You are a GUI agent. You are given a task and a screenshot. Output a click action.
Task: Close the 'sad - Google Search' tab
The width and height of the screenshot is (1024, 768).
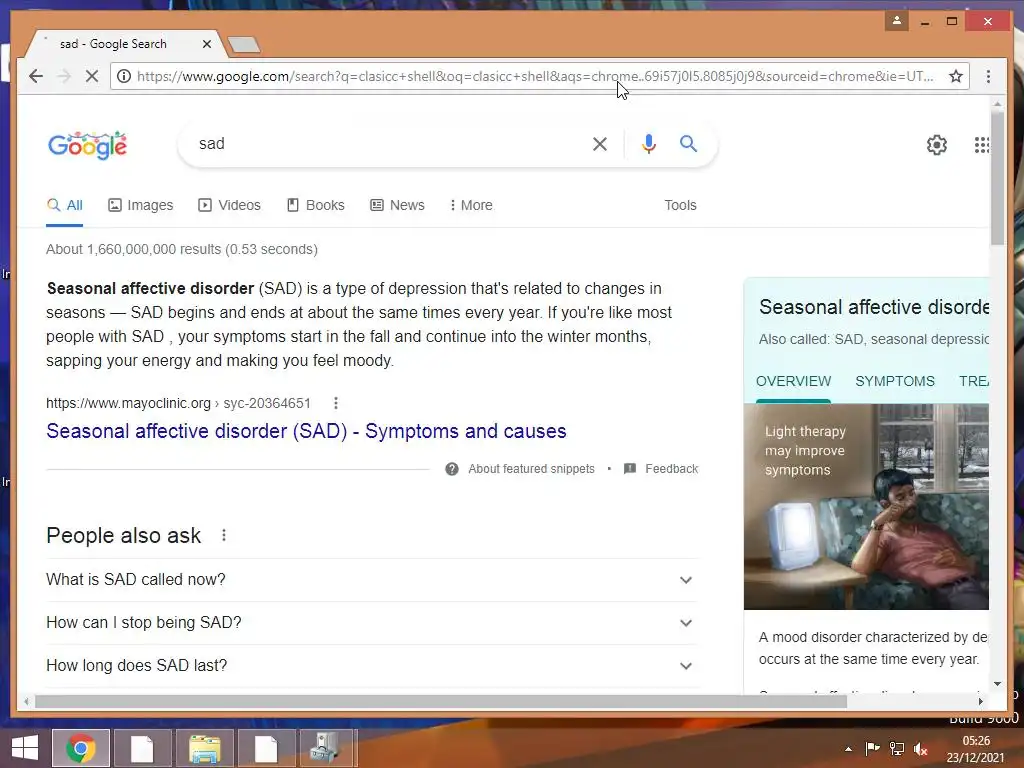pyautogui.click(x=207, y=44)
